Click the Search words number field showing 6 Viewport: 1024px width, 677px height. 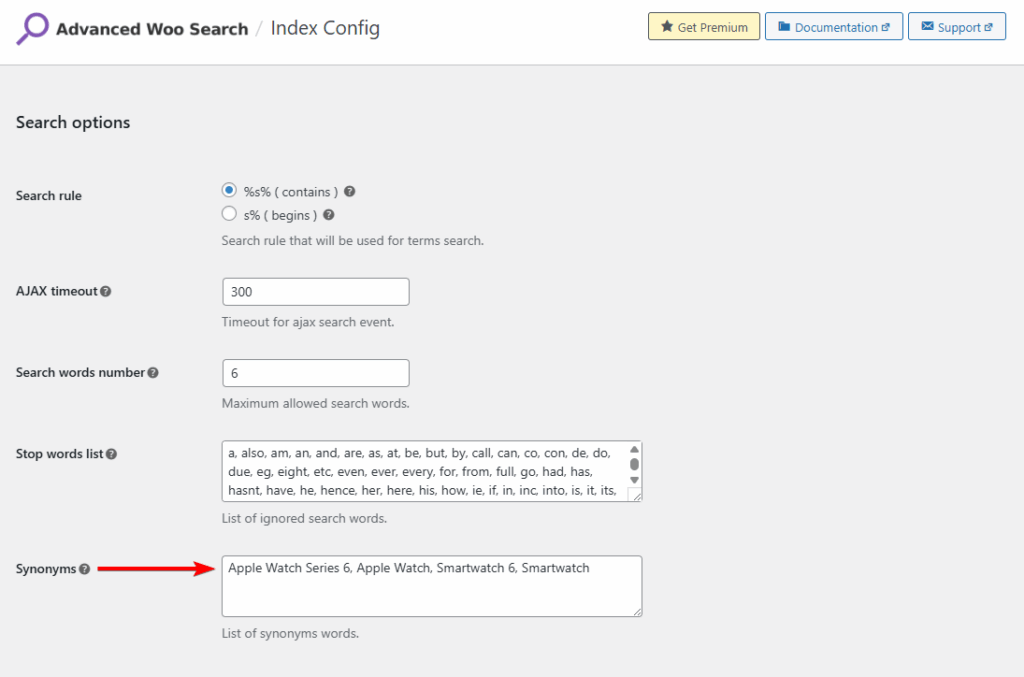pyautogui.click(x=315, y=372)
